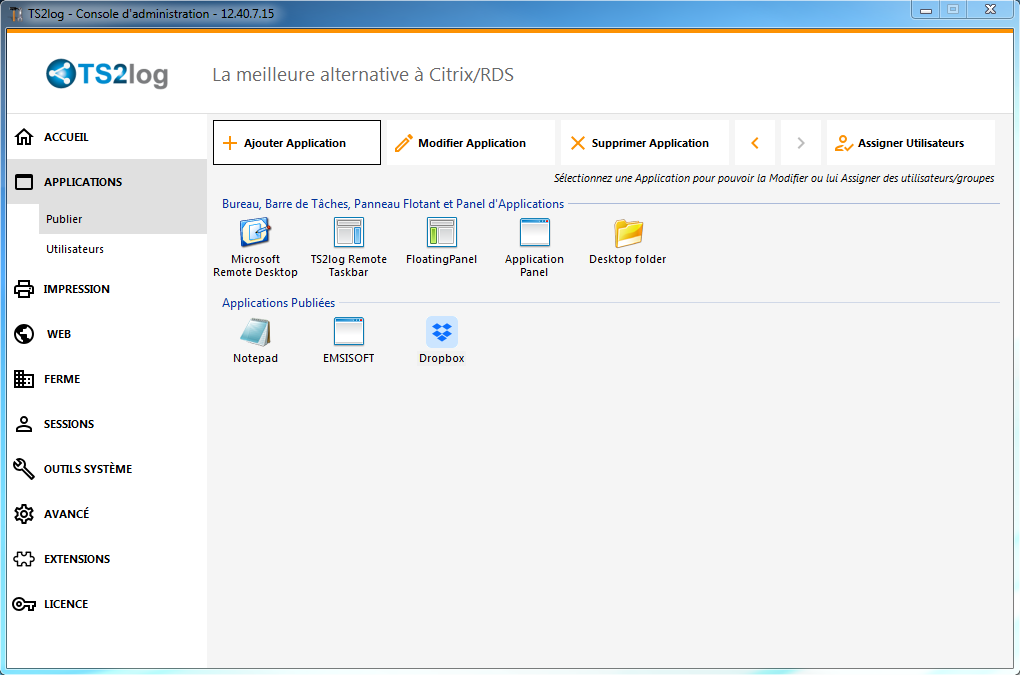The width and height of the screenshot is (1020, 675).
Task: Click the tagline La meilleure alternative à Citrix/RDS
Action: tap(363, 75)
